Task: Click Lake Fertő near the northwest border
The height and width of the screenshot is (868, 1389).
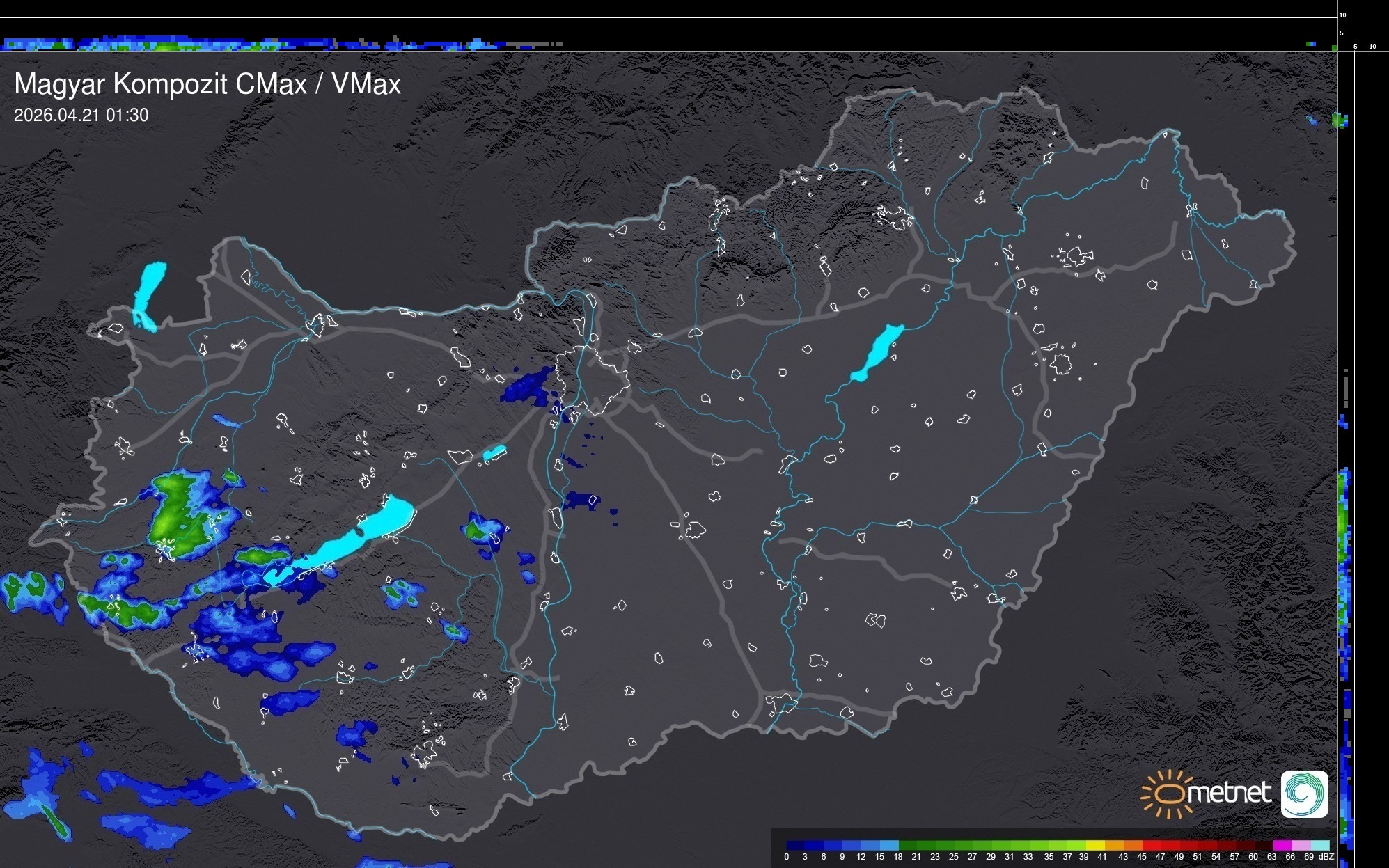Action: pyautogui.click(x=149, y=294)
